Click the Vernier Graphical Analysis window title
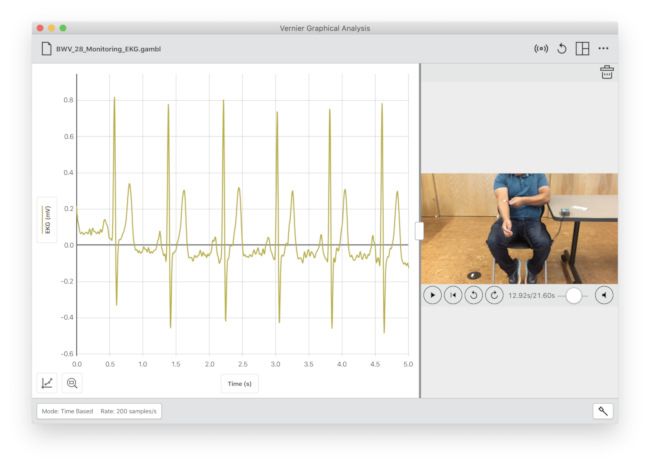 point(325,28)
